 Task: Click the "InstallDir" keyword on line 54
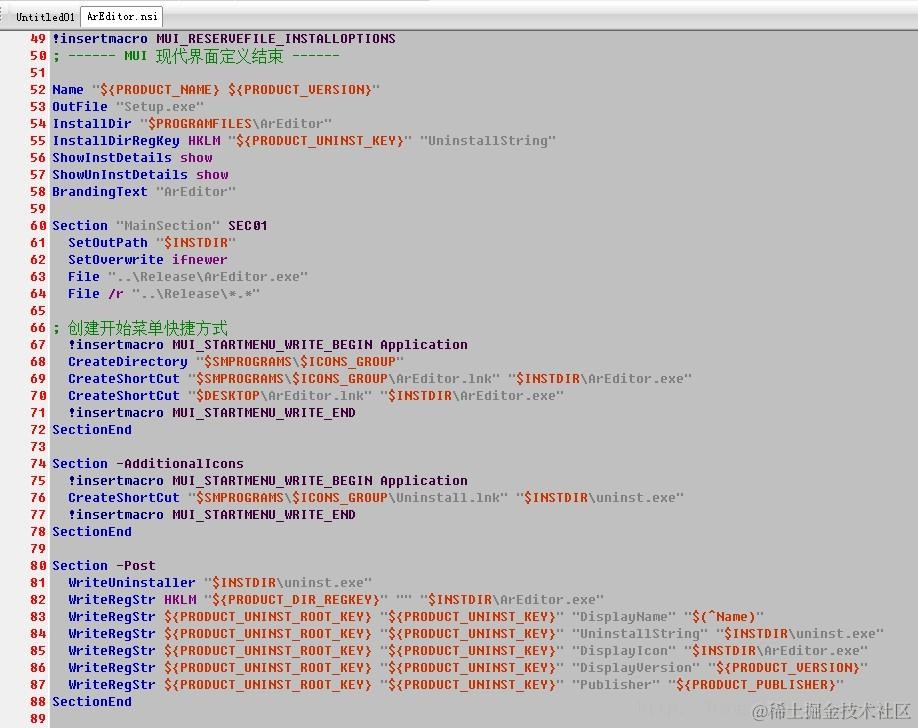coord(92,124)
